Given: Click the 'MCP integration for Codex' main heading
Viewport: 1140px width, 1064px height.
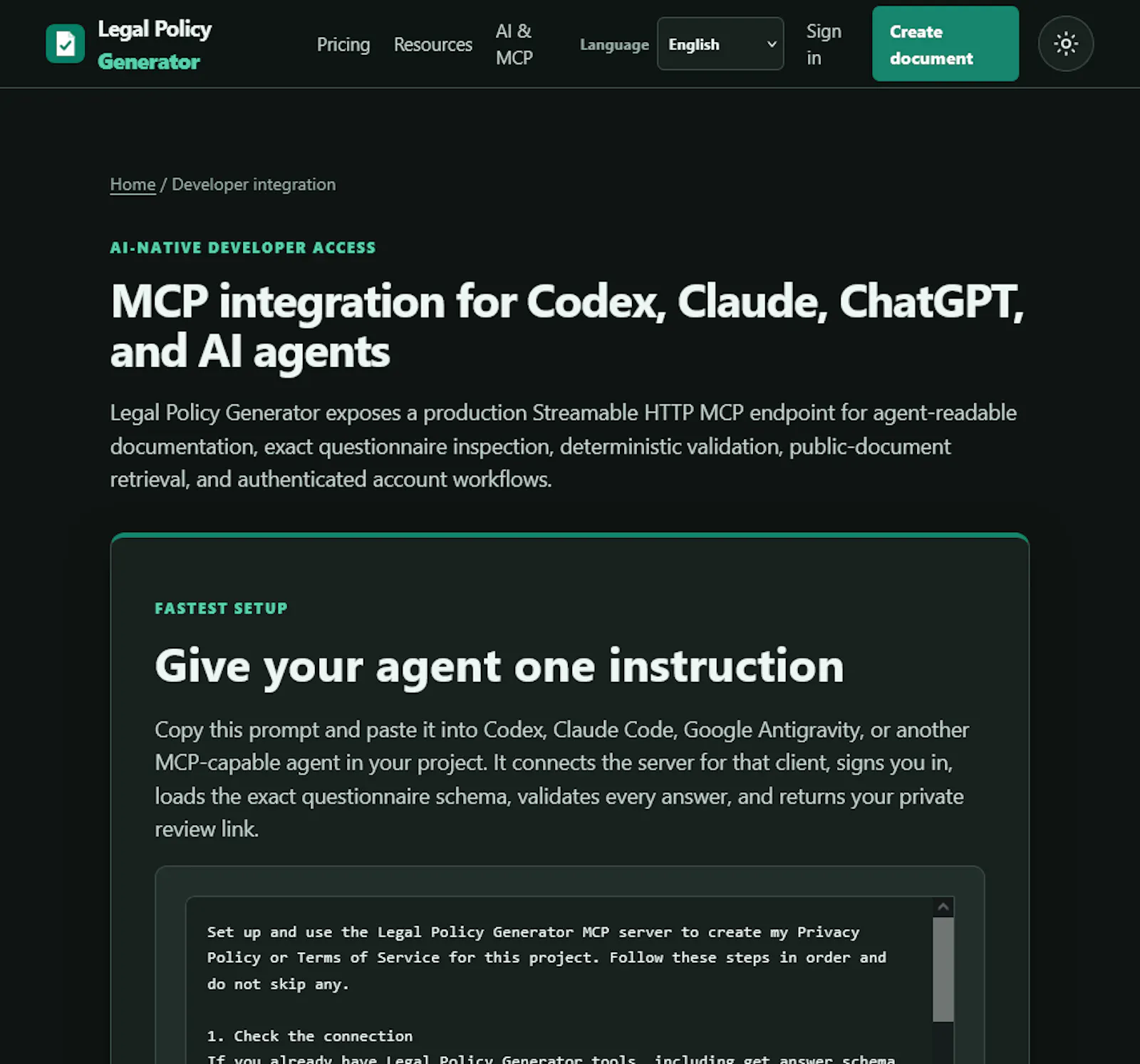Looking at the screenshot, I should pyautogui.click(x=567, y=326).
